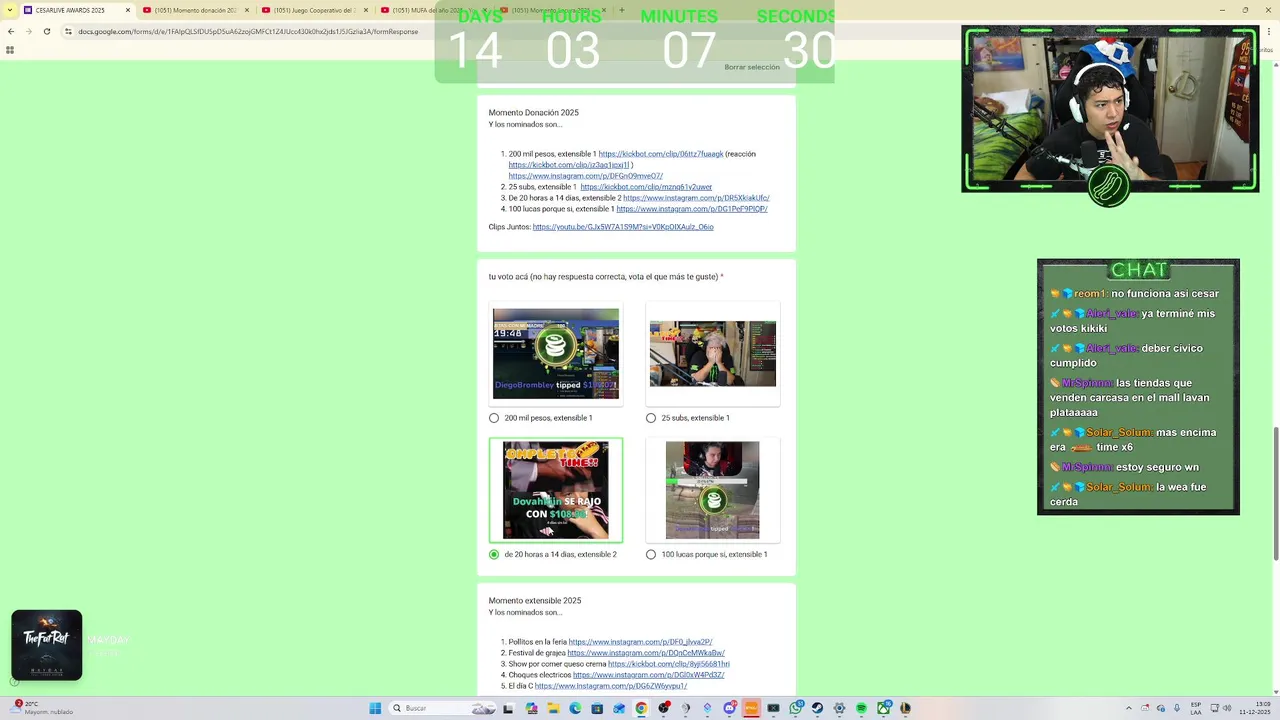Screen dimensions: 1280x720
Task: Click the address bar URL
Action: [x=248, y=31]
